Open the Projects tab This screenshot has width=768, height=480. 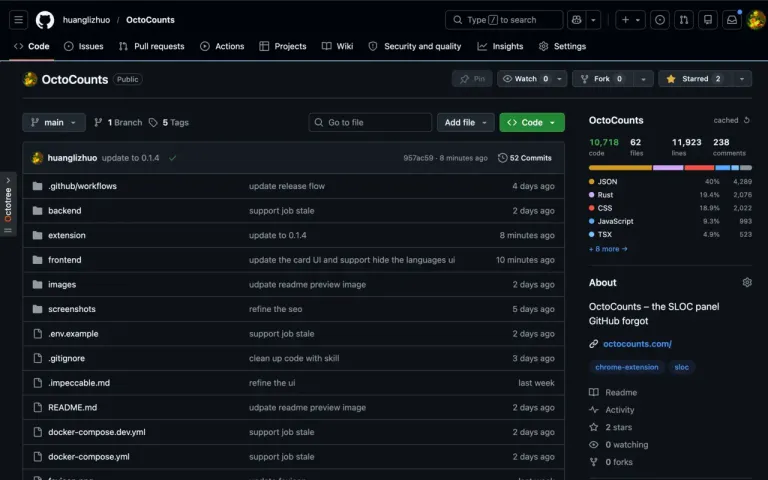click(x=283, y=46)
